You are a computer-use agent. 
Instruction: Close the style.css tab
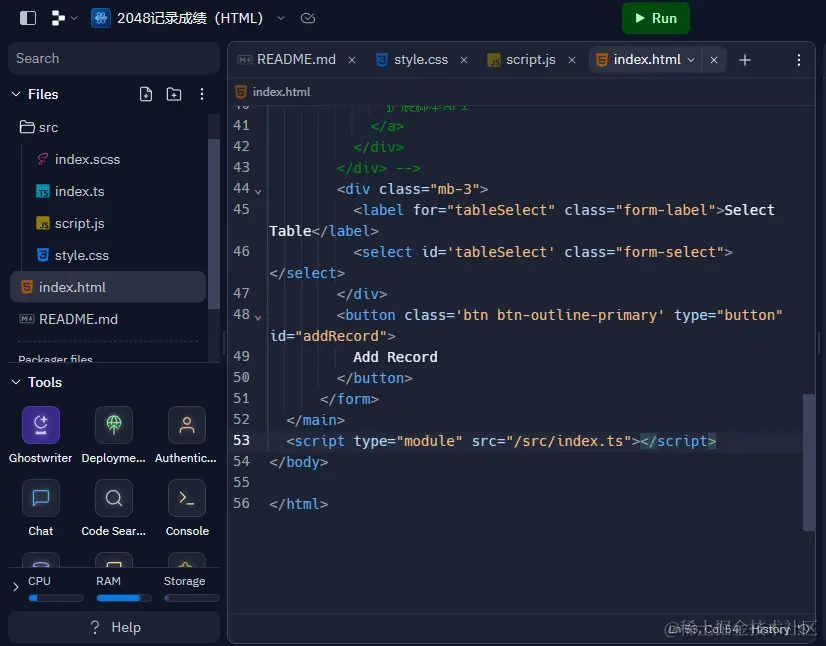click(x=464, y=60)
